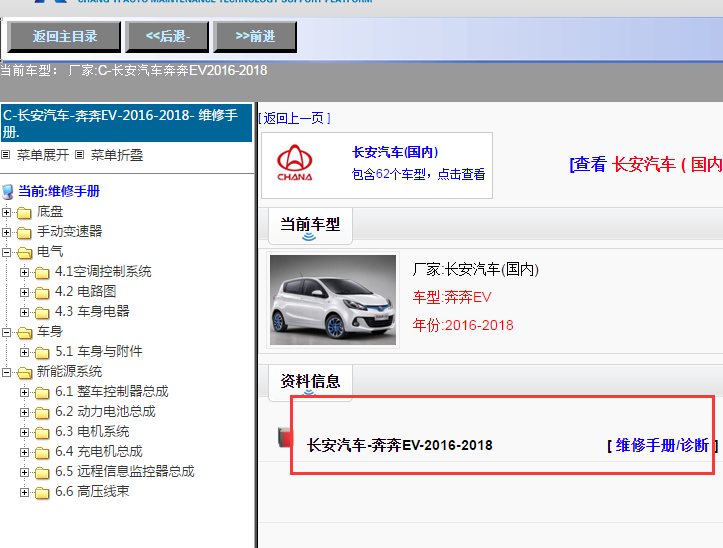Expand the 4.2 电路图 node
This screenshot has height=548, width=723.
tap(24, 292)
